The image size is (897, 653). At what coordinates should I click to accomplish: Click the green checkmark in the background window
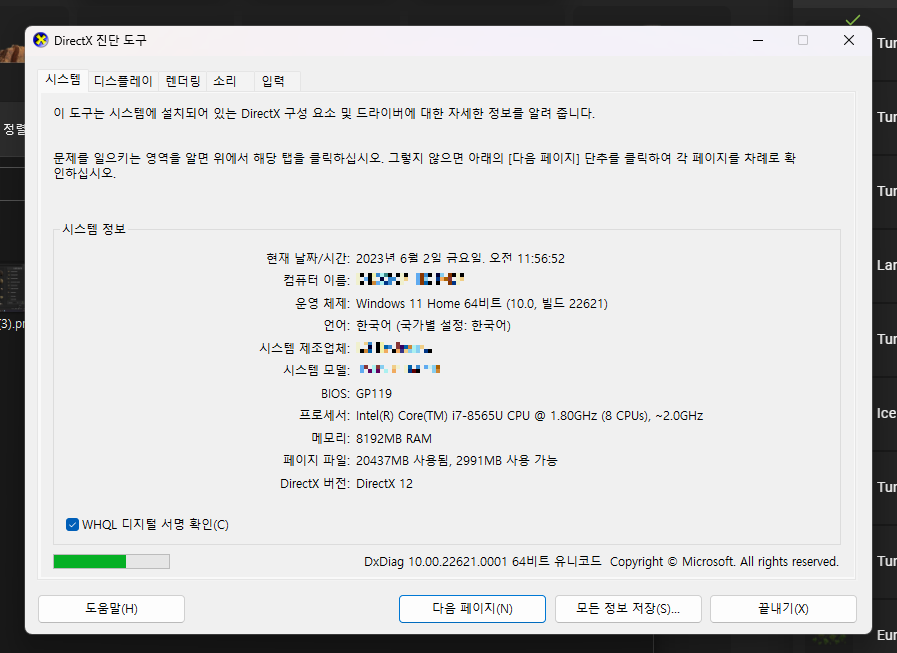click(852, 20)
